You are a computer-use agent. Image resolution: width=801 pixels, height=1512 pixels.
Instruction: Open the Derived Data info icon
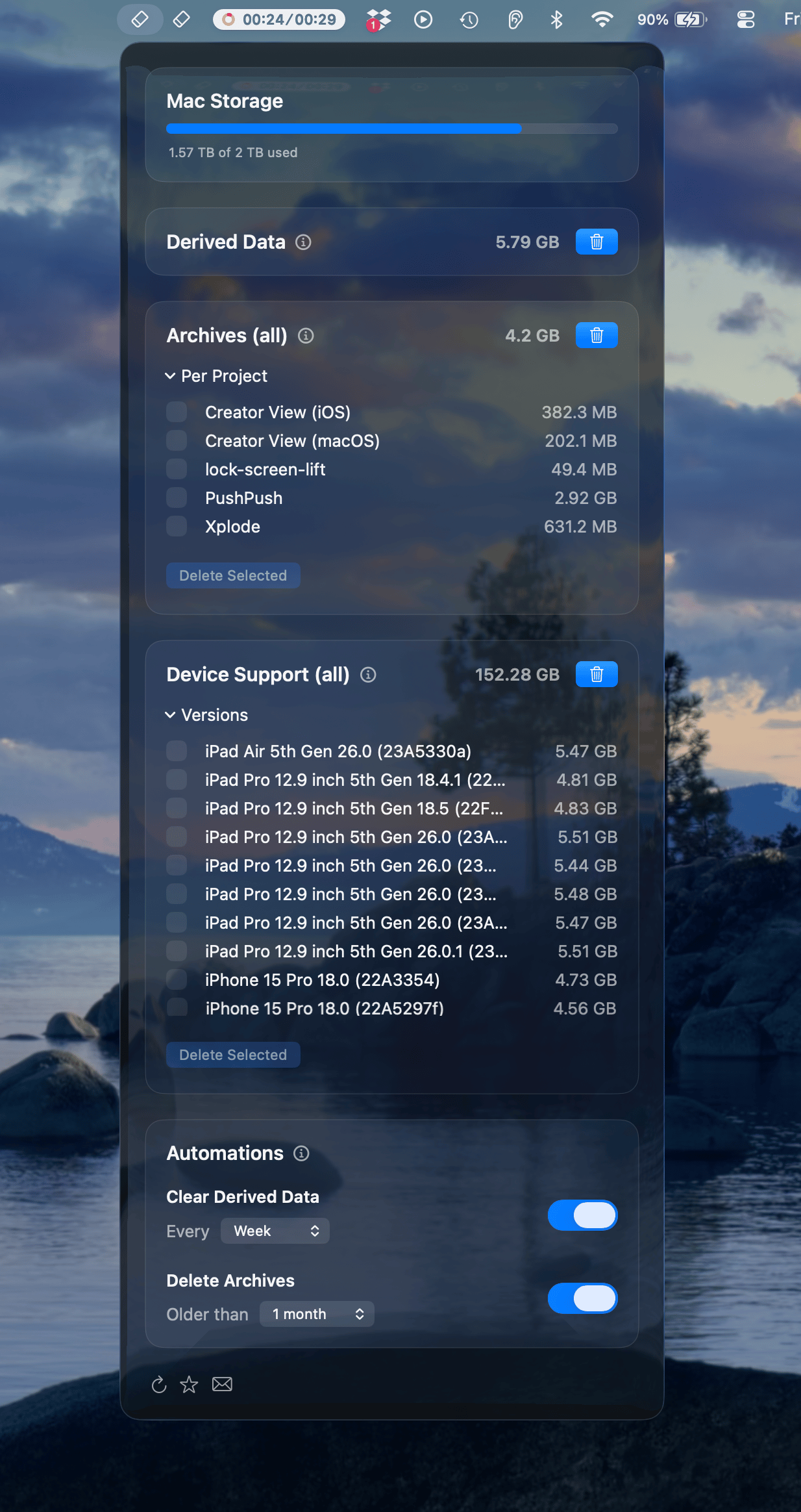pos(303,242)
